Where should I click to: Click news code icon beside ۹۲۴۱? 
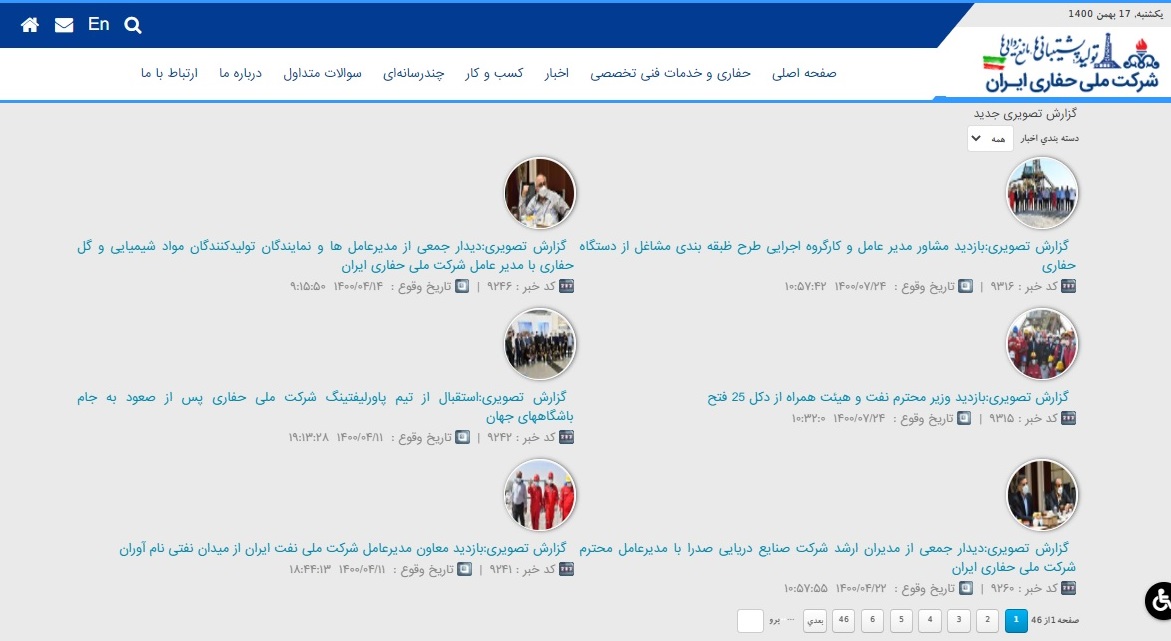click(x=567, y=569)
